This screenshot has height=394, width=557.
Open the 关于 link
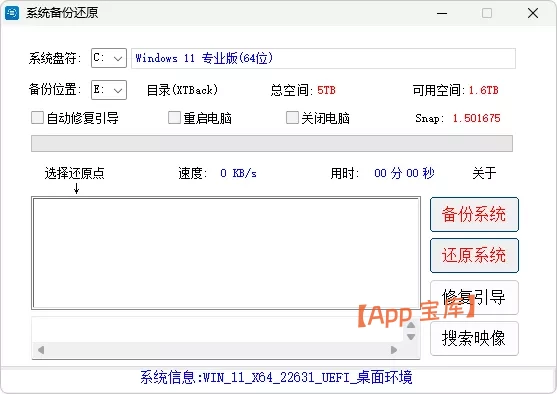point(484,173)
